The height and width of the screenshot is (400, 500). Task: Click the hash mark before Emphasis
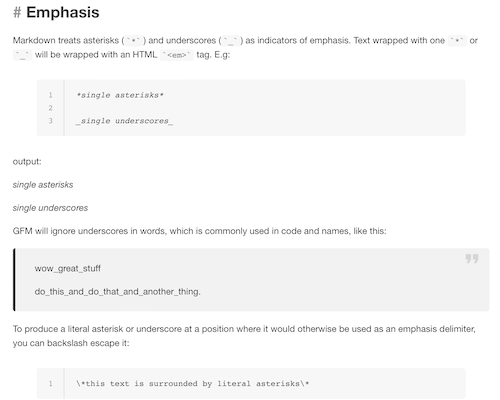(x=17, y=13)
